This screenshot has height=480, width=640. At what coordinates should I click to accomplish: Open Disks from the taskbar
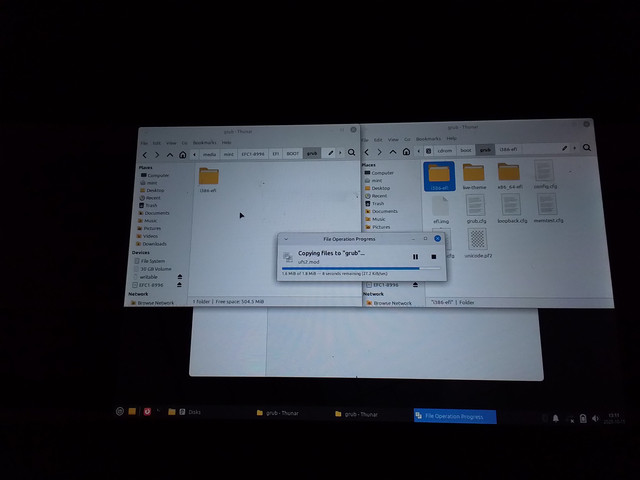click(x=190, y=412)
